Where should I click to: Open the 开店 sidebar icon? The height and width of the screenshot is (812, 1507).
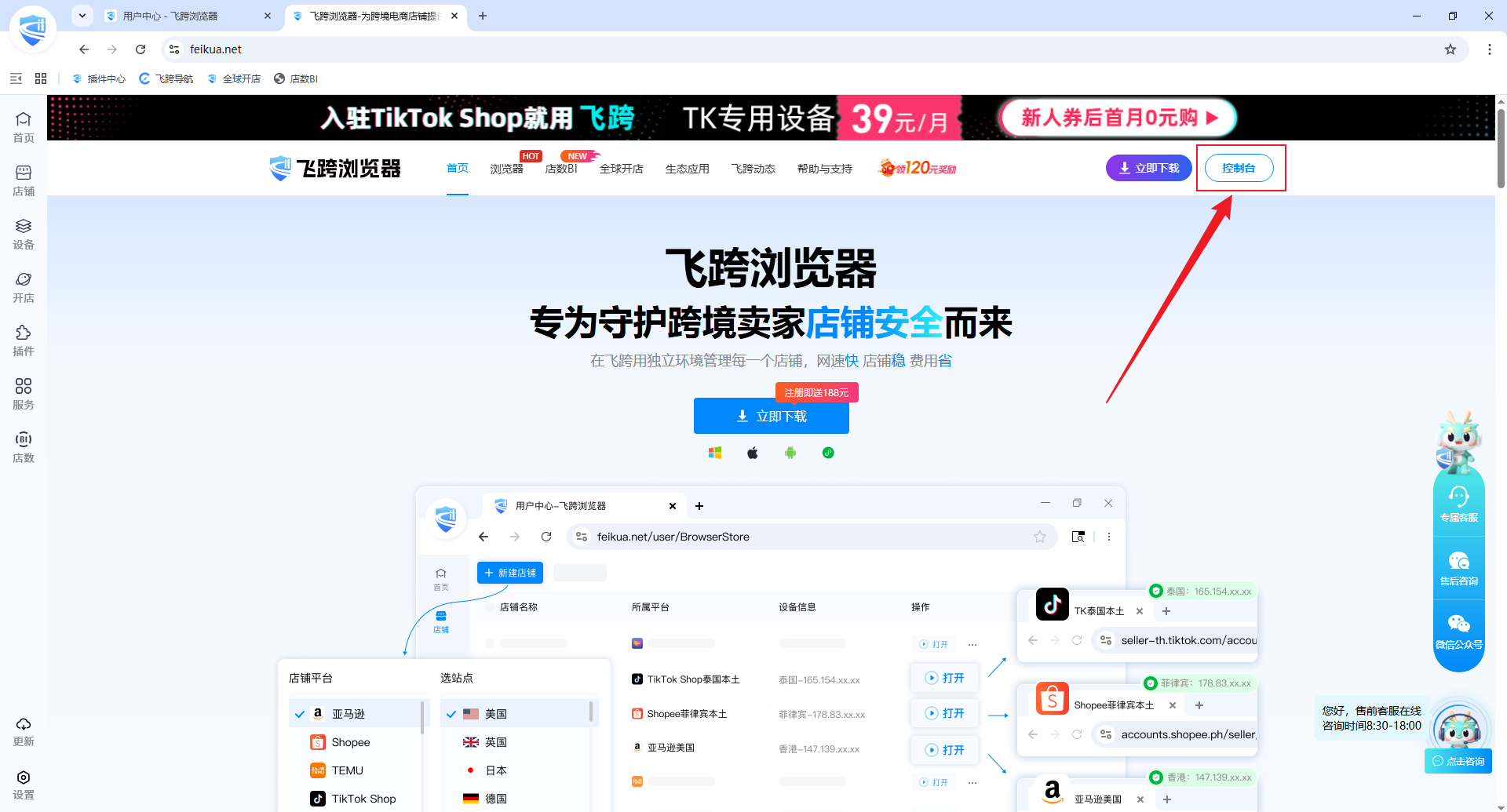point(24,287)
